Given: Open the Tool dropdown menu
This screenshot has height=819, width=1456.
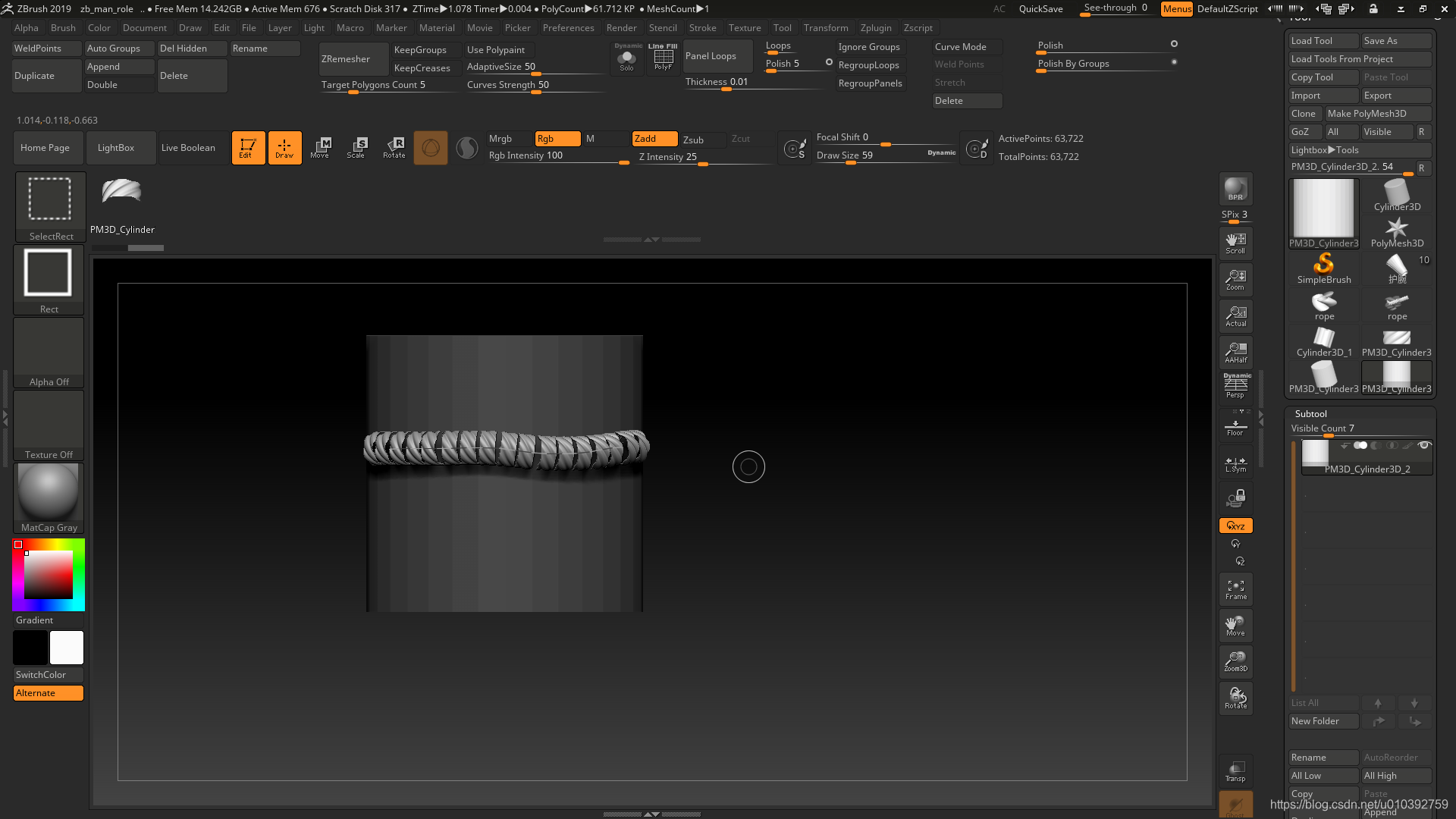Looking at the screenshot, I should 782,28.
